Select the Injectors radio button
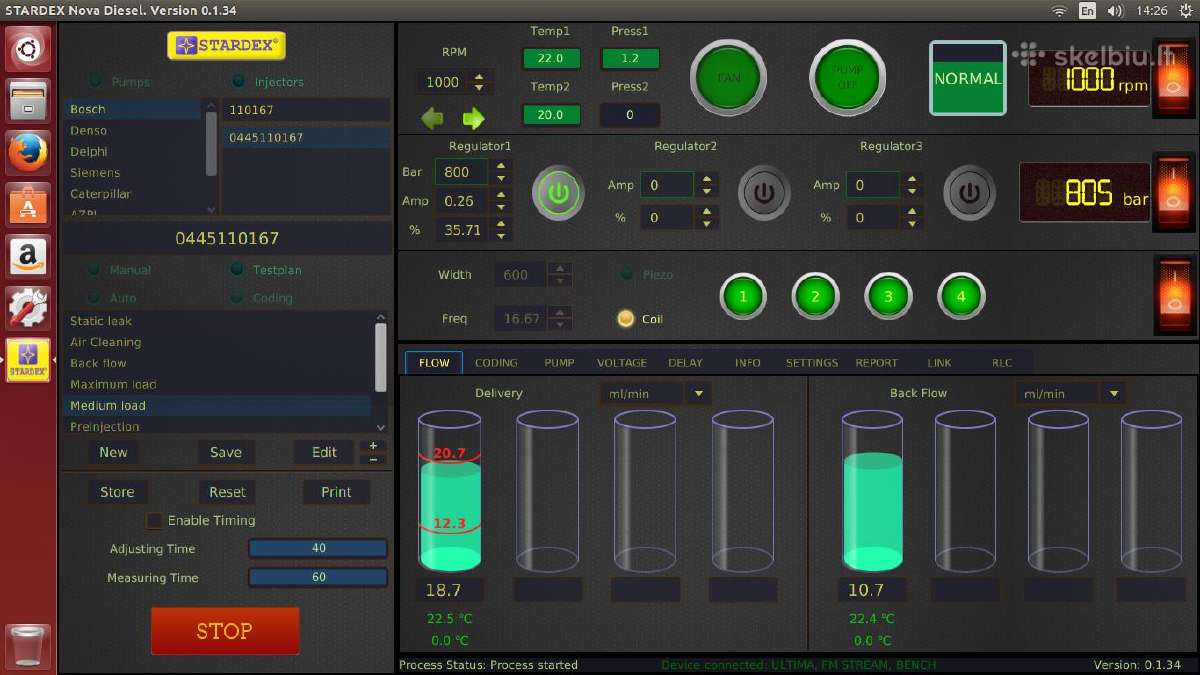The height and width of the screenshot is (675, 1200). [239, 81]
